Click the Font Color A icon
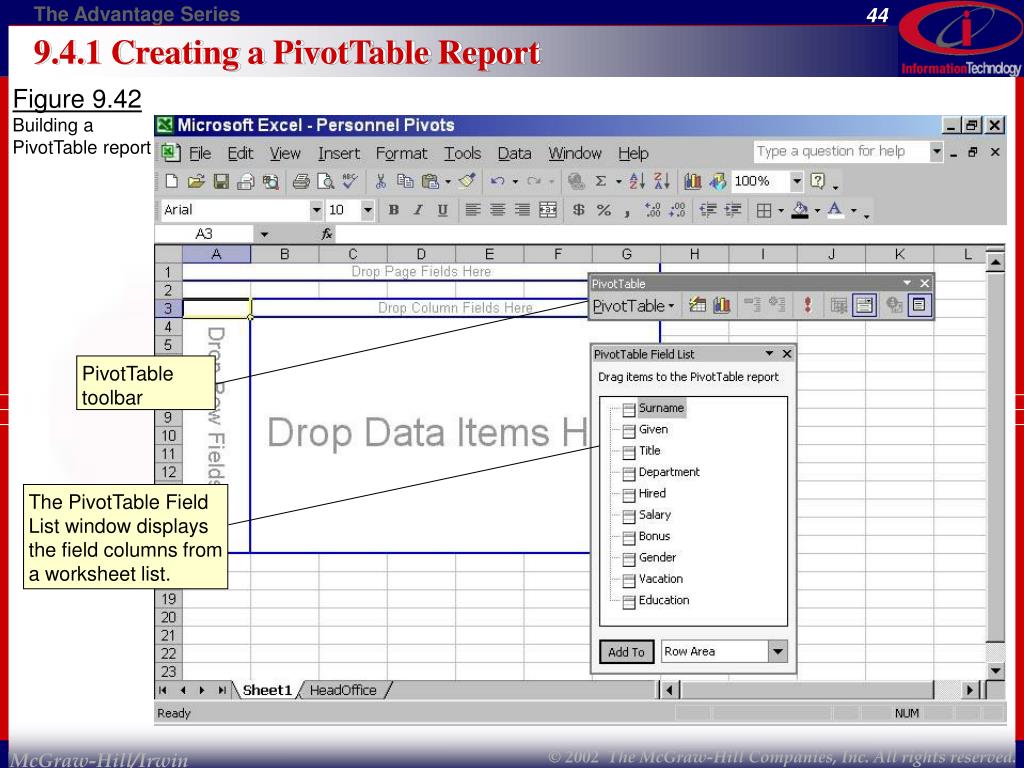 point(835,210)
